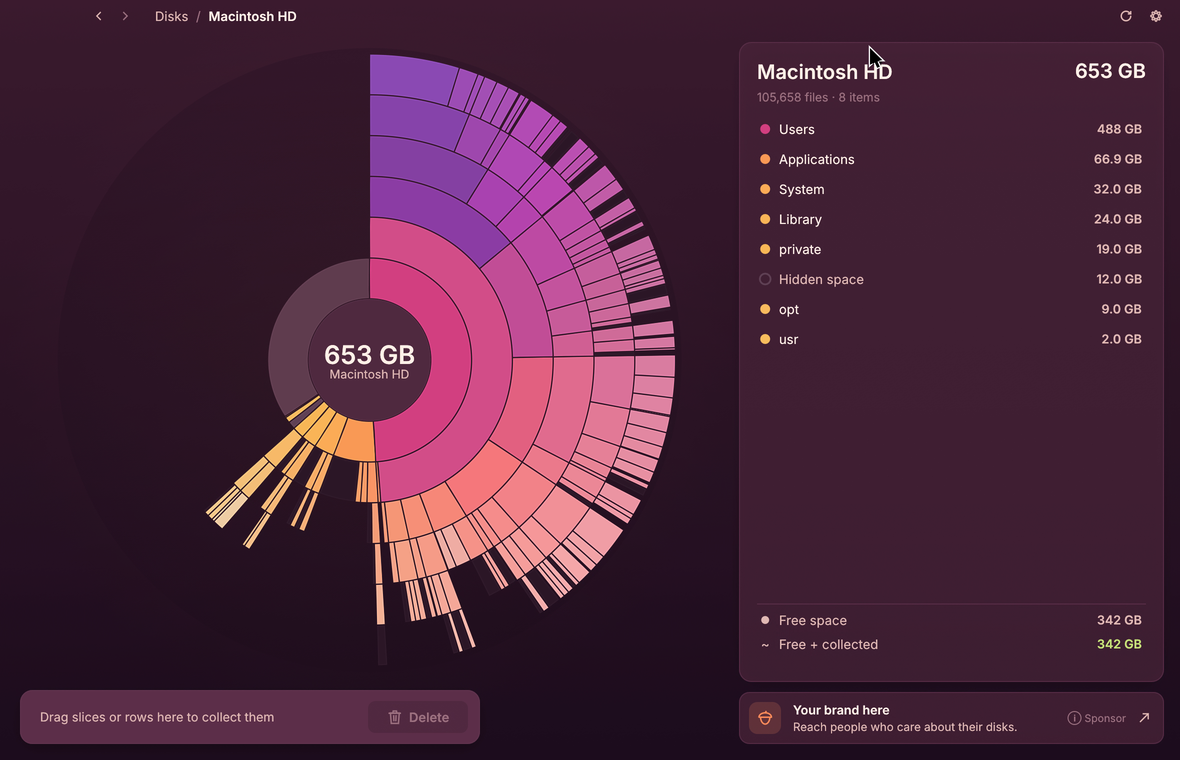
Task: Select the Applications row
Action: pyautogui.click(x=951, y=160)
